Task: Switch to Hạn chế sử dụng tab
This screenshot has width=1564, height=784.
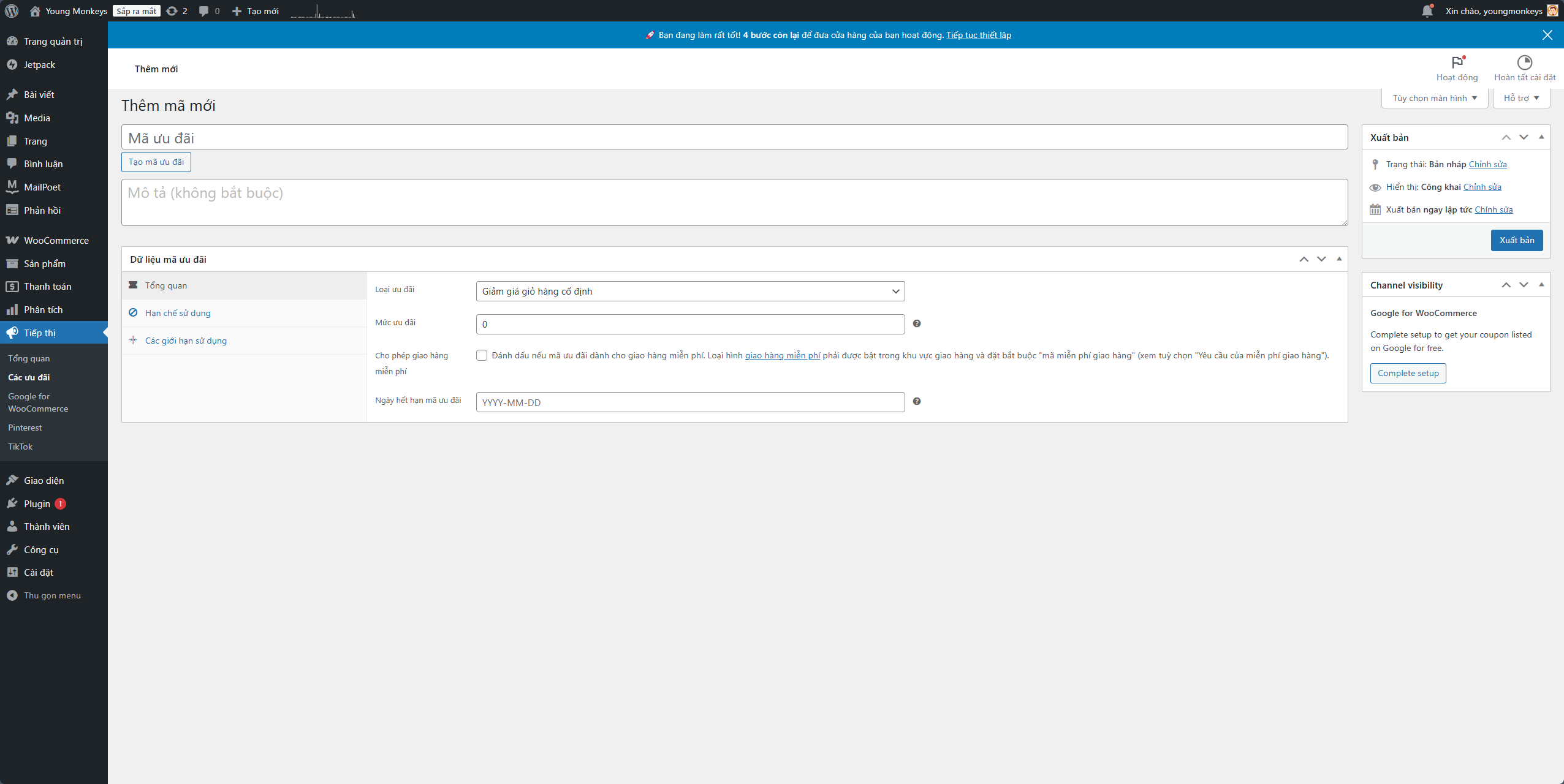Action: click(178, 313)
